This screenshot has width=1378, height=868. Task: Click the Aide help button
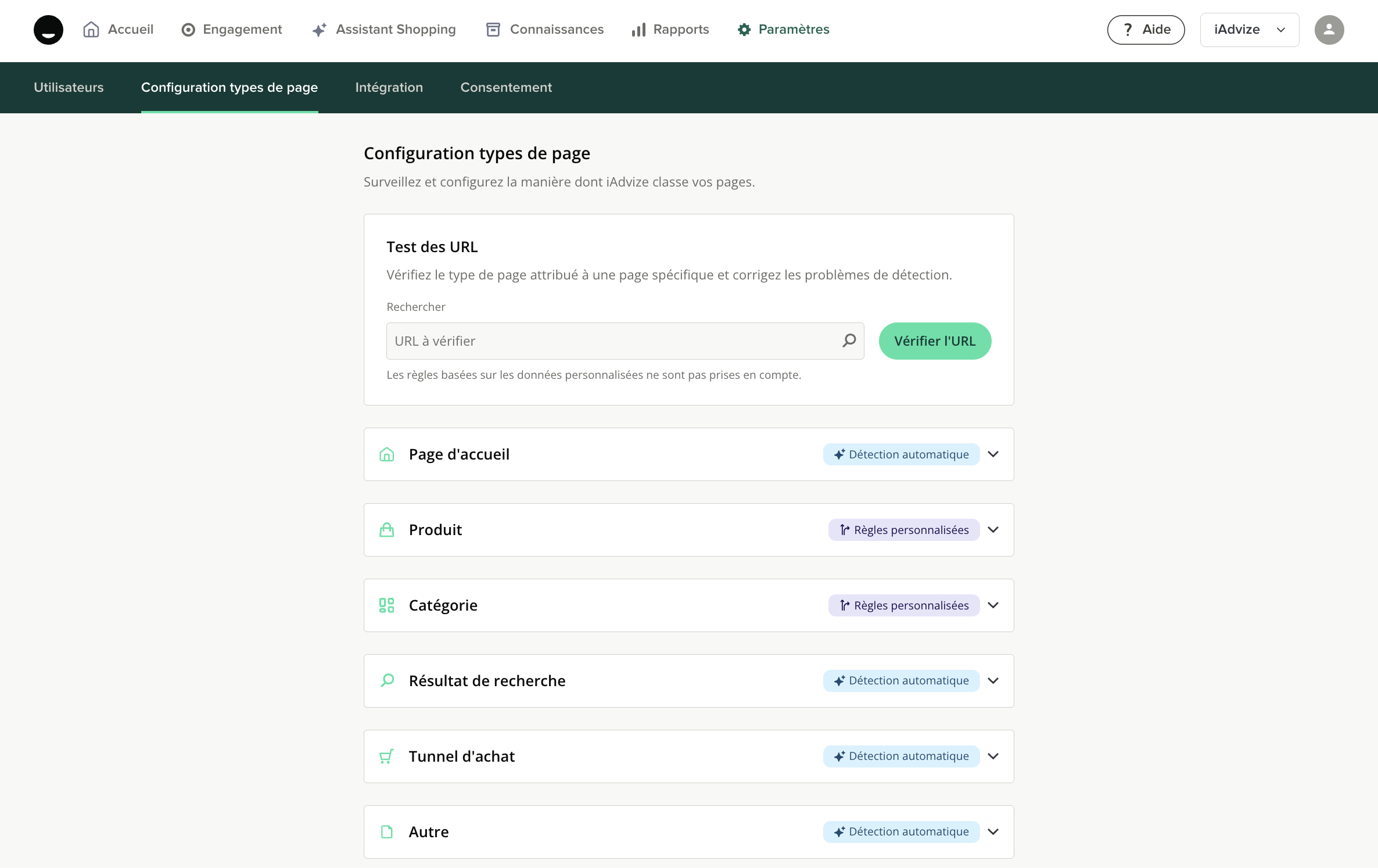(x=1146, y=30)
